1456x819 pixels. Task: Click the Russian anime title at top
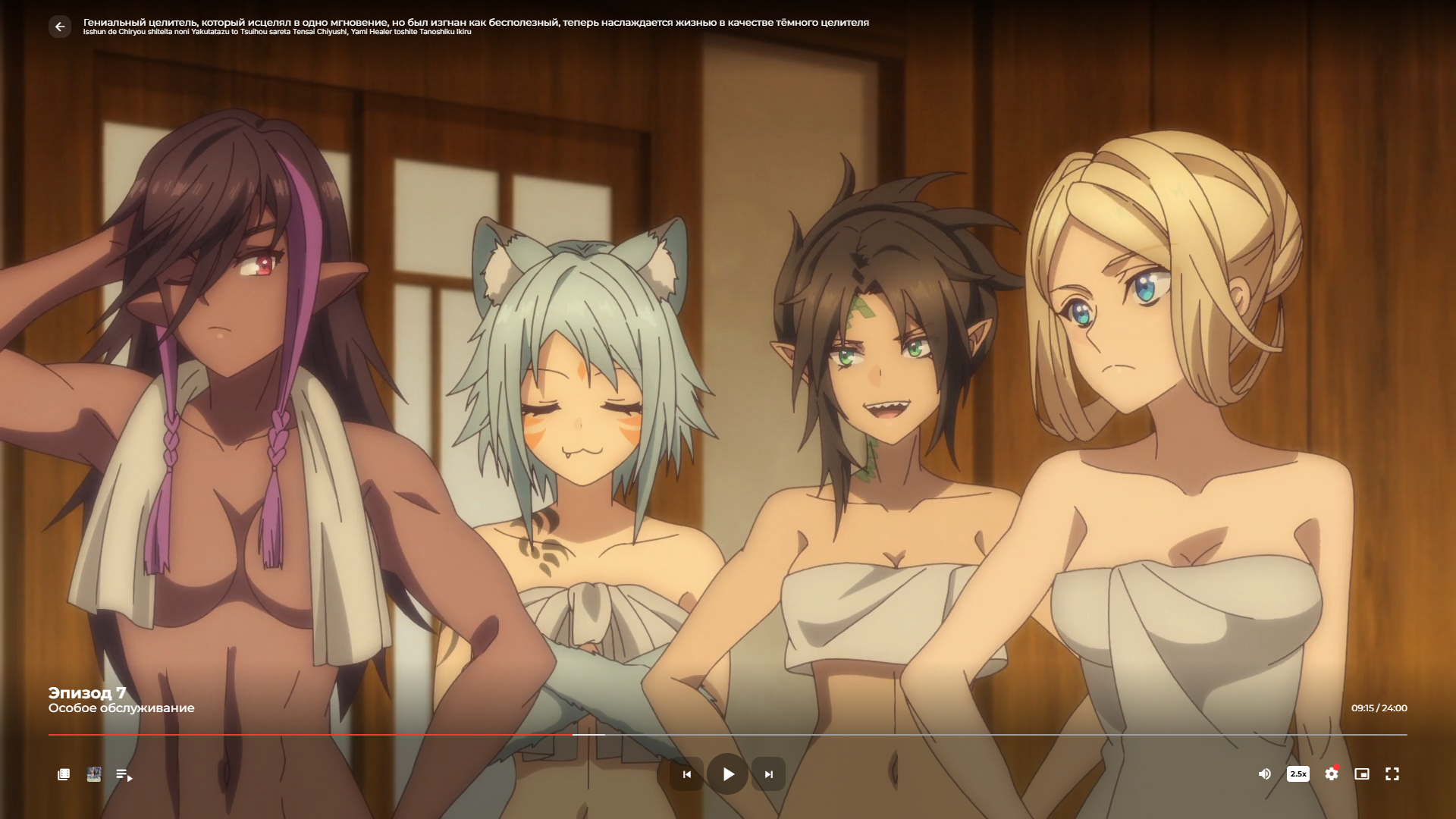[x=475, y=22]
